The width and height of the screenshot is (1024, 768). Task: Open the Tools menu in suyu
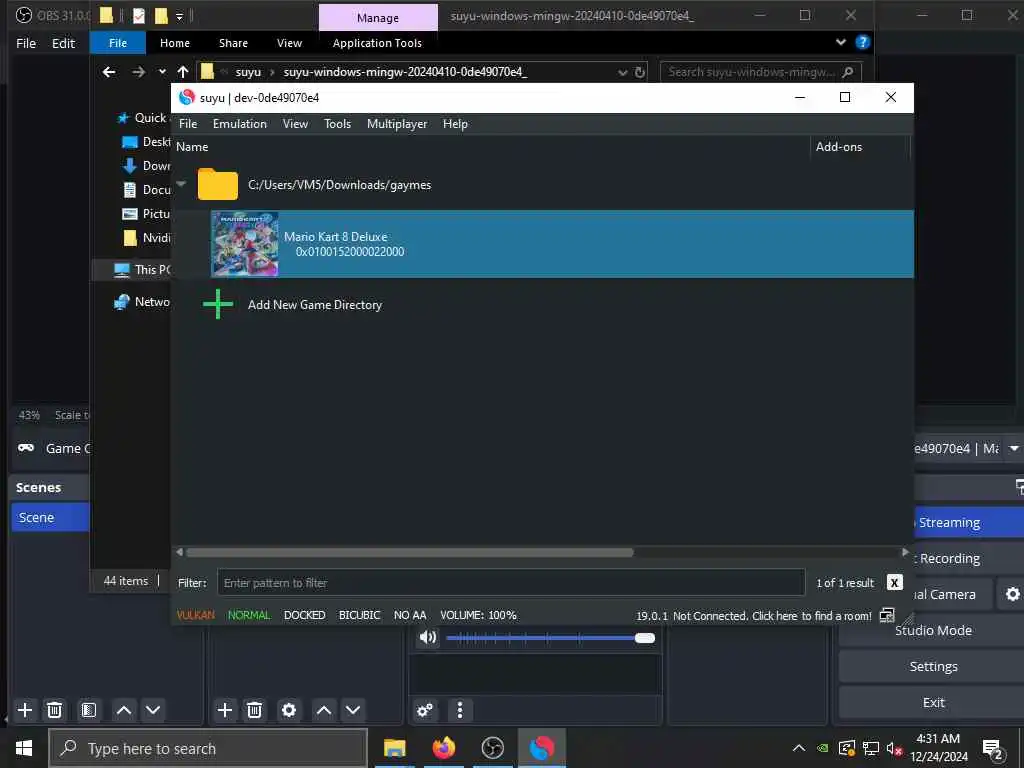(338, 124)
